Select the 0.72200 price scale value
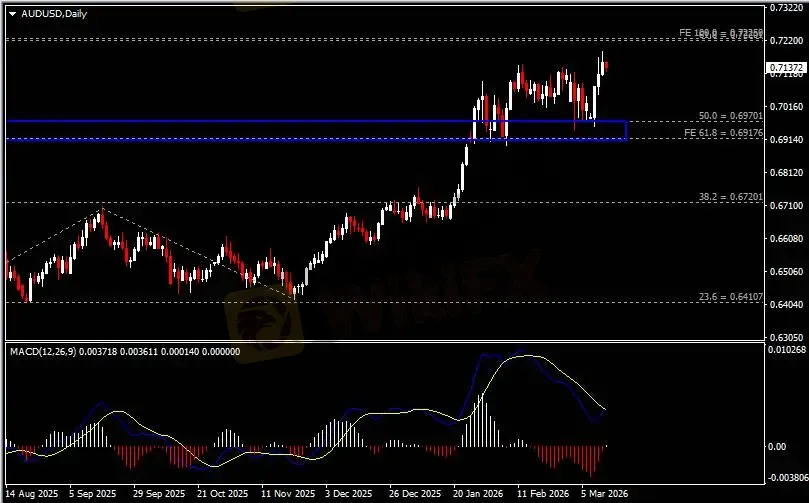The height and width of the screenshot is (503, 809). click(786, 40)
